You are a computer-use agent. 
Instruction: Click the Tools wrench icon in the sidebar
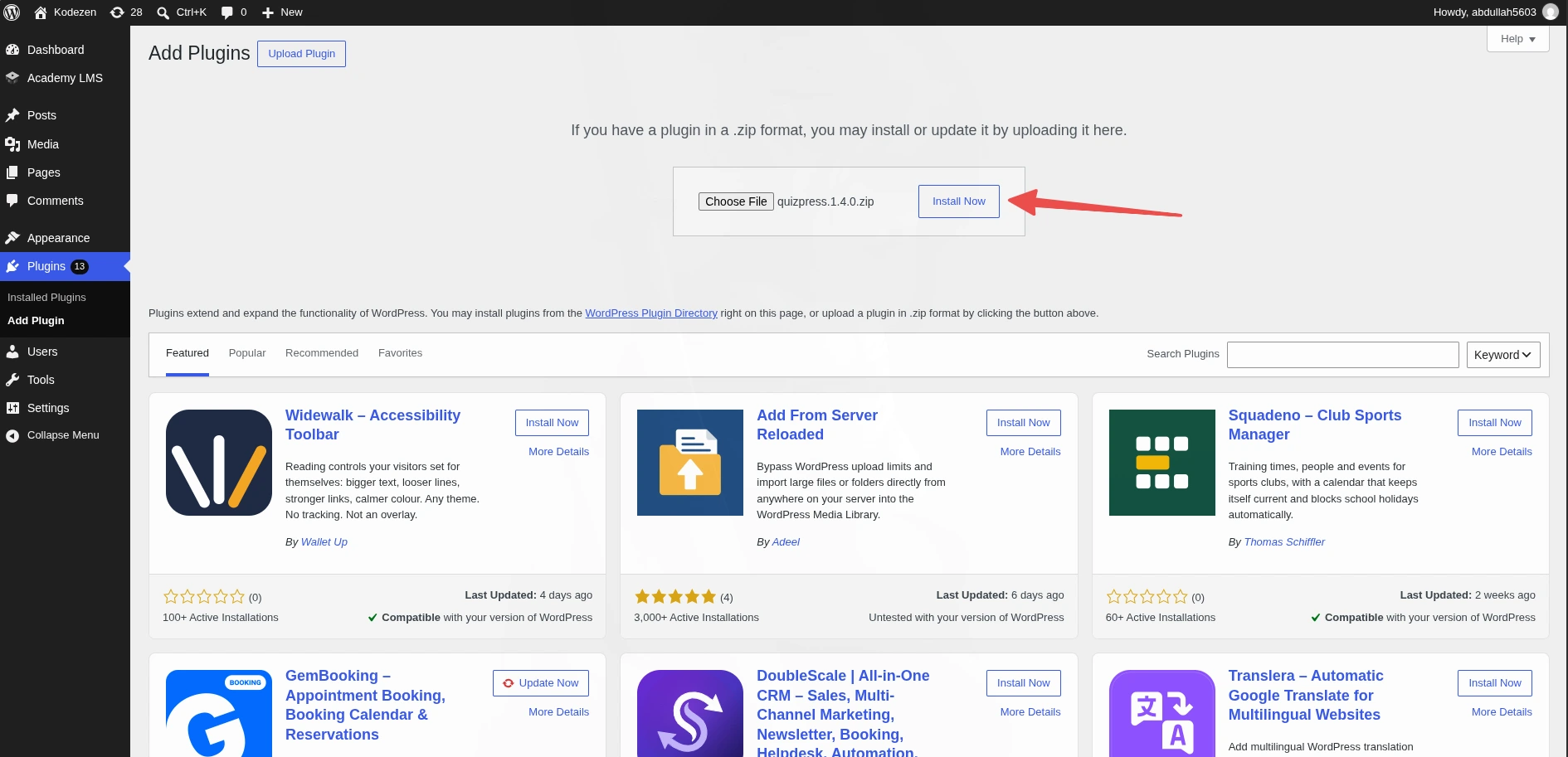[12, 380]
